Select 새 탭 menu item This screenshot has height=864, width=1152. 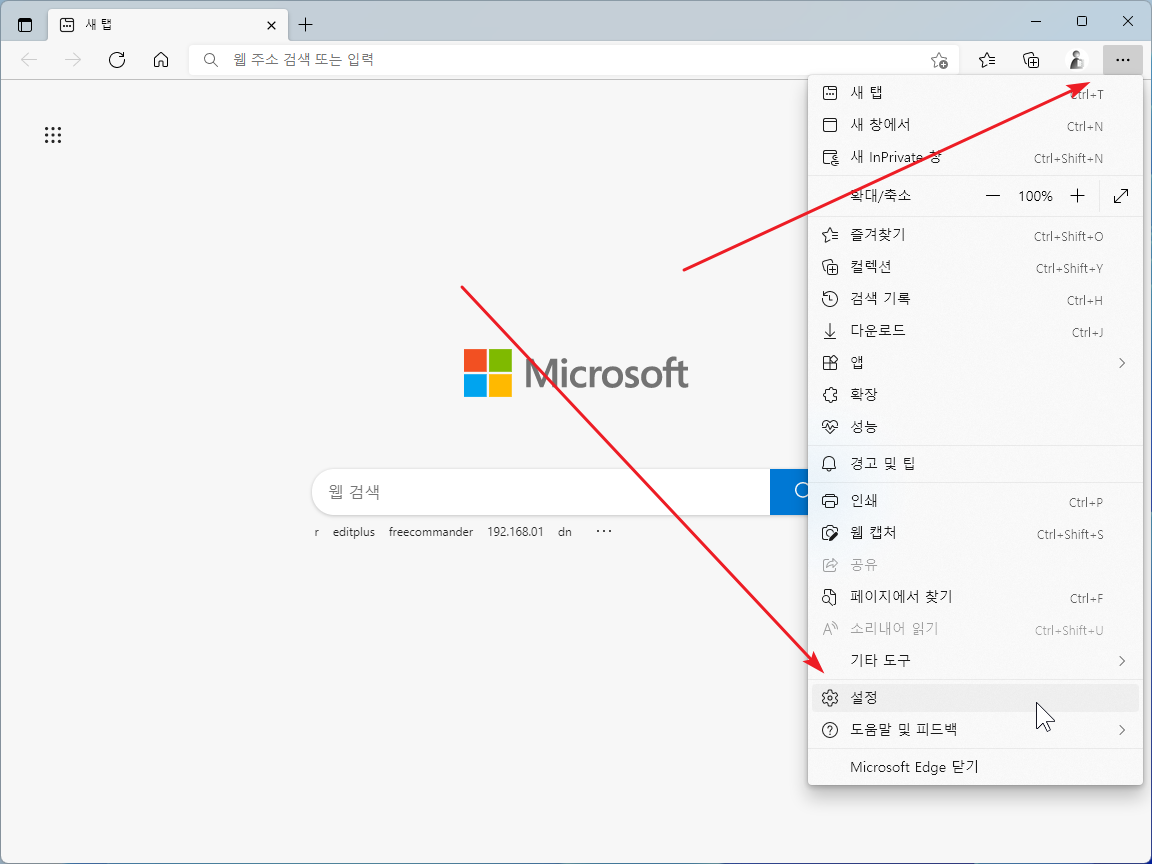tap(975, 93)
